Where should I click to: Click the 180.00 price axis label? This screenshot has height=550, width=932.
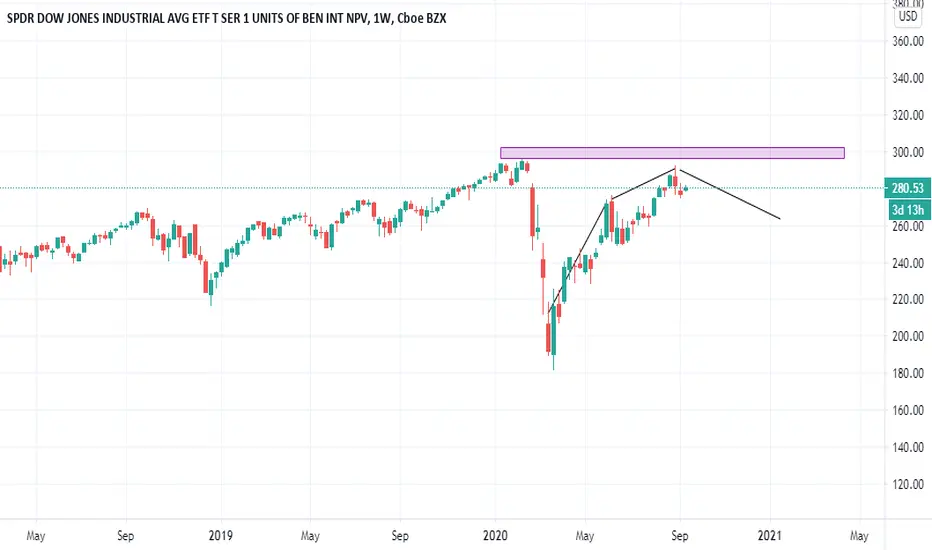pos(908,373)
